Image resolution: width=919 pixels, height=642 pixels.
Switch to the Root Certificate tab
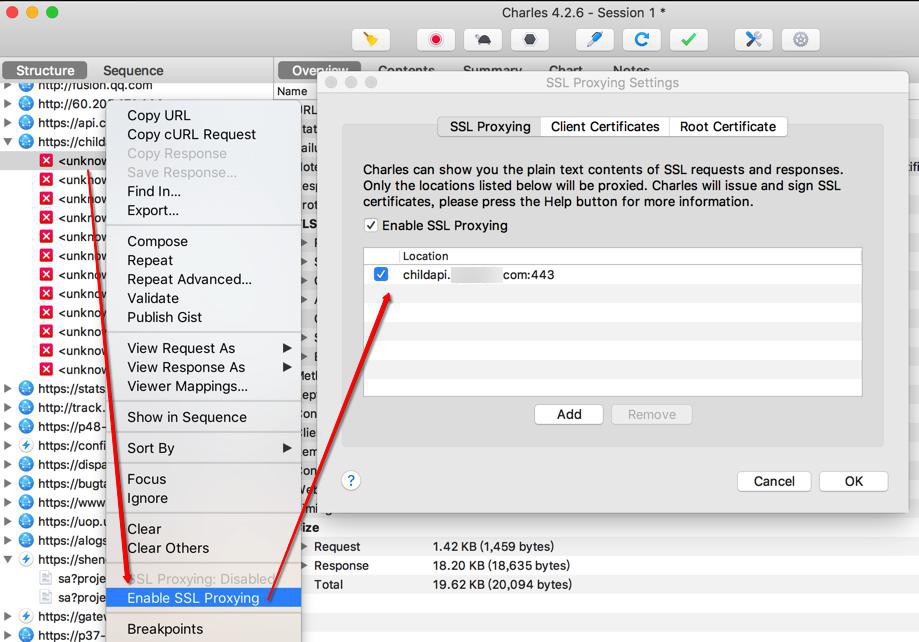click(728, 127)
